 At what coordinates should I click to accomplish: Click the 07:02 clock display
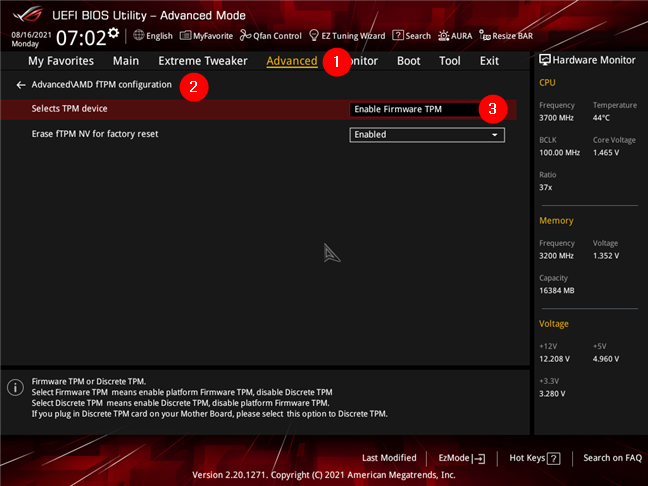click(81, 38)
